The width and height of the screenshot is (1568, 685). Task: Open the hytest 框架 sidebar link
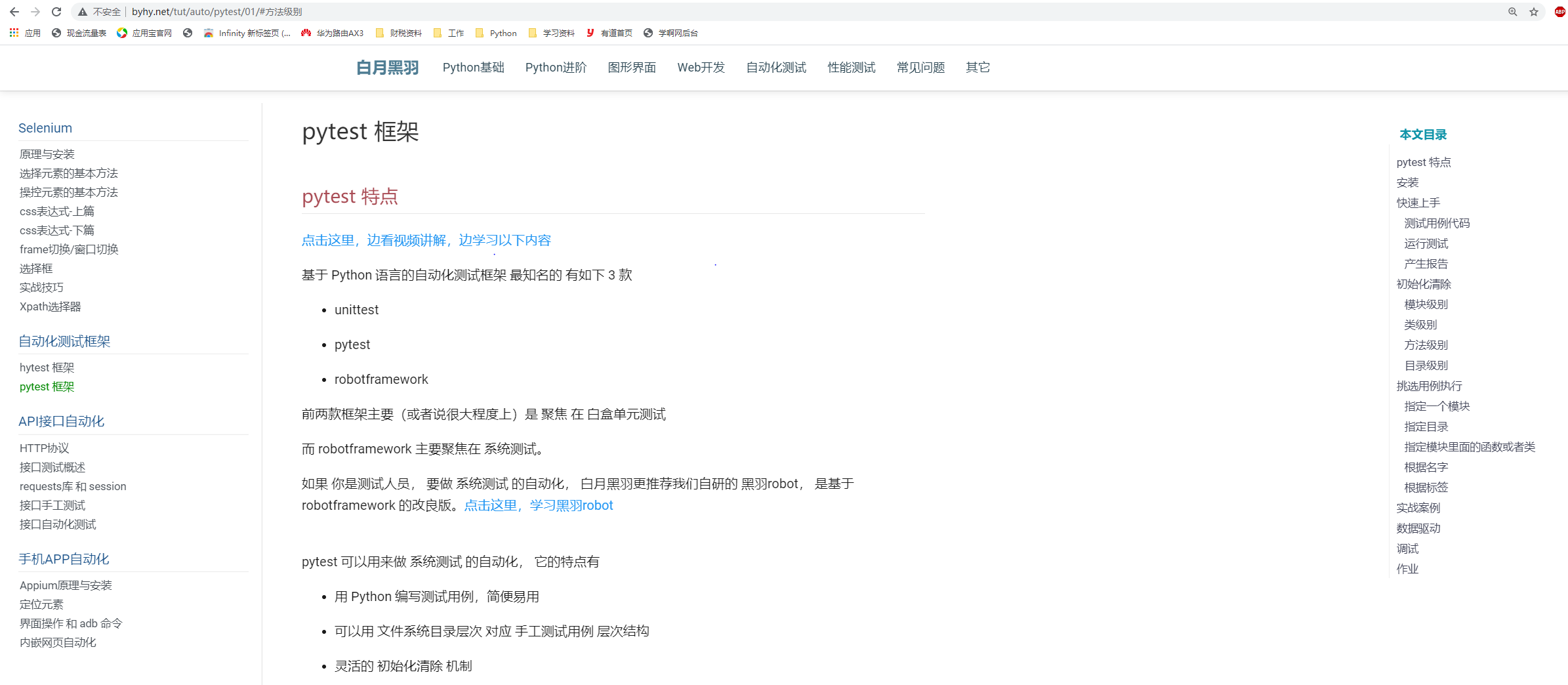pyautogui.click(x=47, y=367)
